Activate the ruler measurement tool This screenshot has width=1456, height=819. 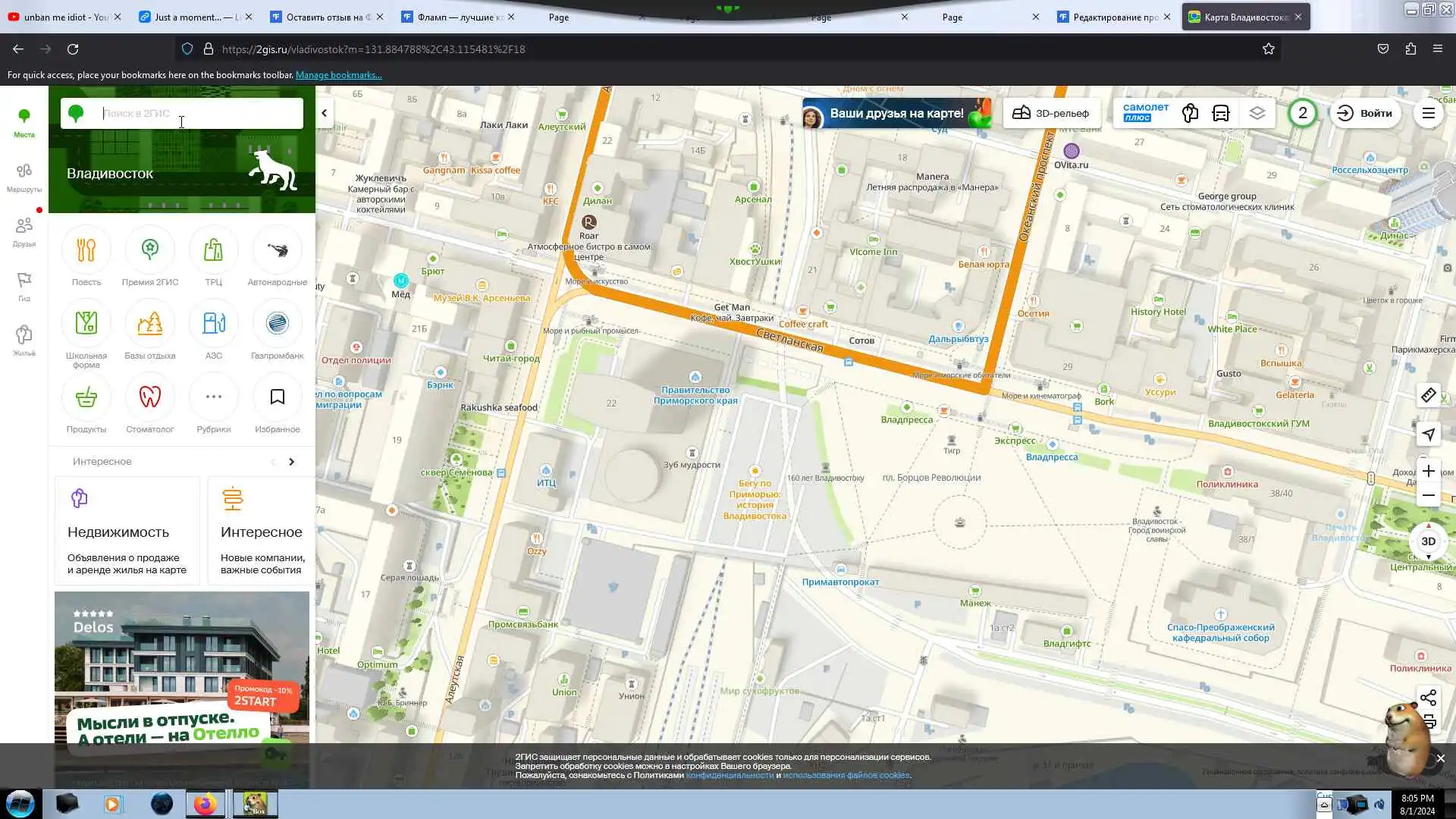[1428, 395]
